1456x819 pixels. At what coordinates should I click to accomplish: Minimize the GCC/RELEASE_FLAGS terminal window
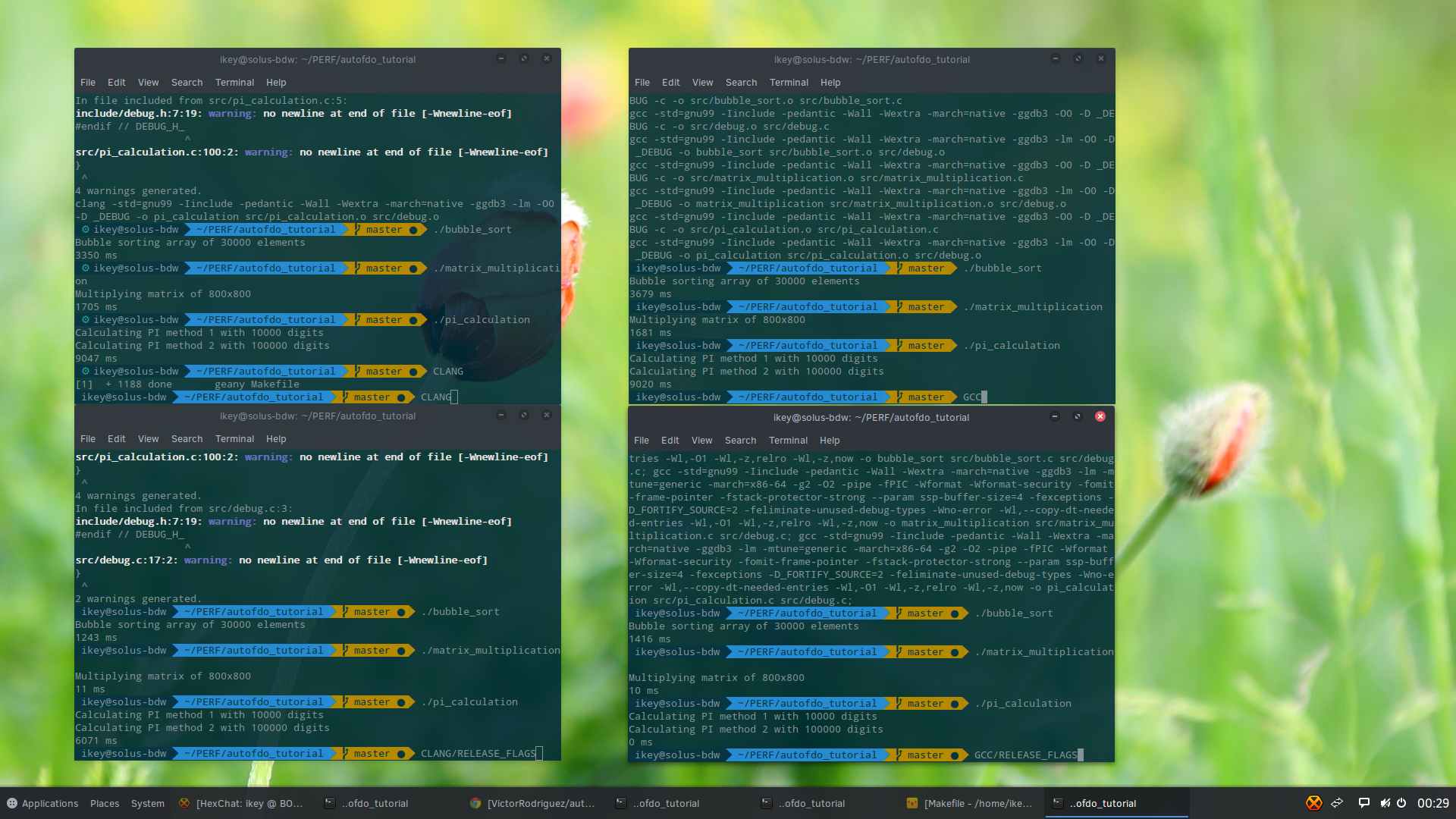pos(1054,416)
